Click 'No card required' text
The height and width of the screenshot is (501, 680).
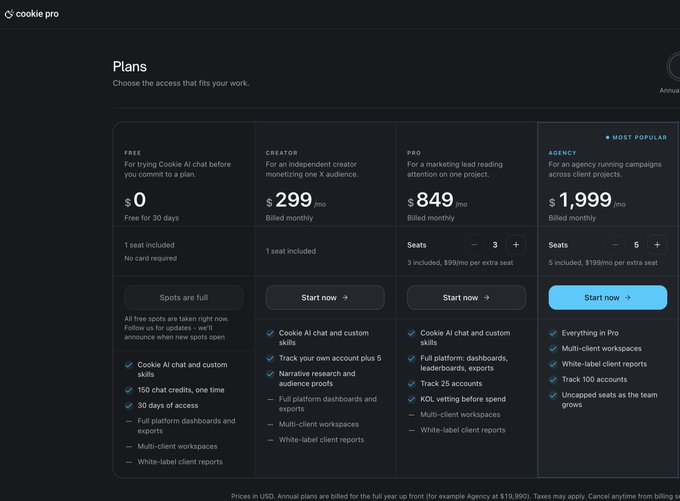pos(150,258)
